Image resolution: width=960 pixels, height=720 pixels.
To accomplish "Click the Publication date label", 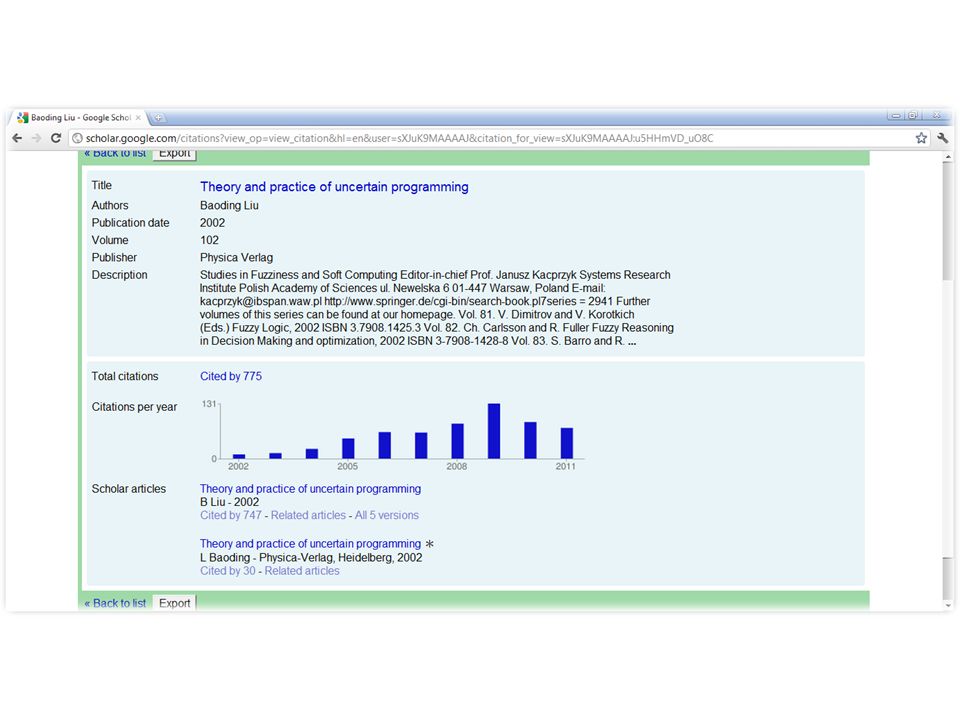I will pyautogui.click(x=130, y=223).
